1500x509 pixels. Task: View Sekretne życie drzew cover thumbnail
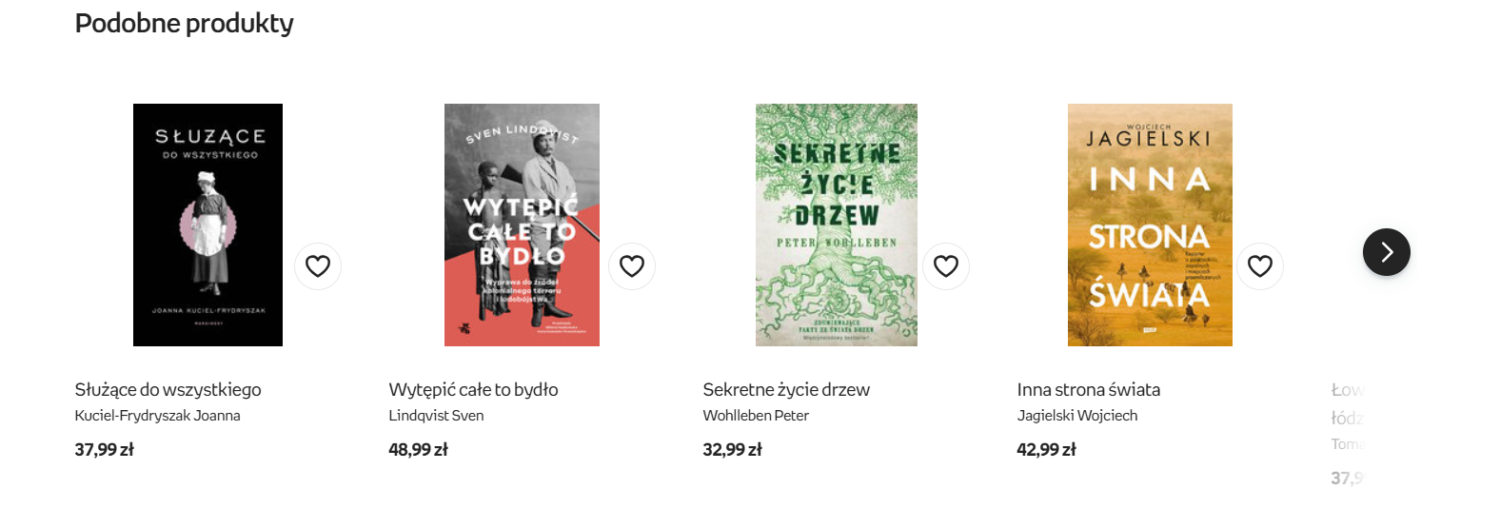(x=836, y=225)
